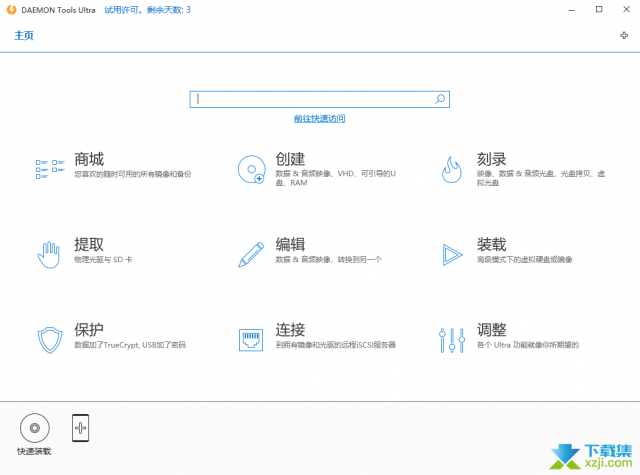Click the 光盘拷贝 description under 刻录
The image size is (640, 475).
pos(541,178)
